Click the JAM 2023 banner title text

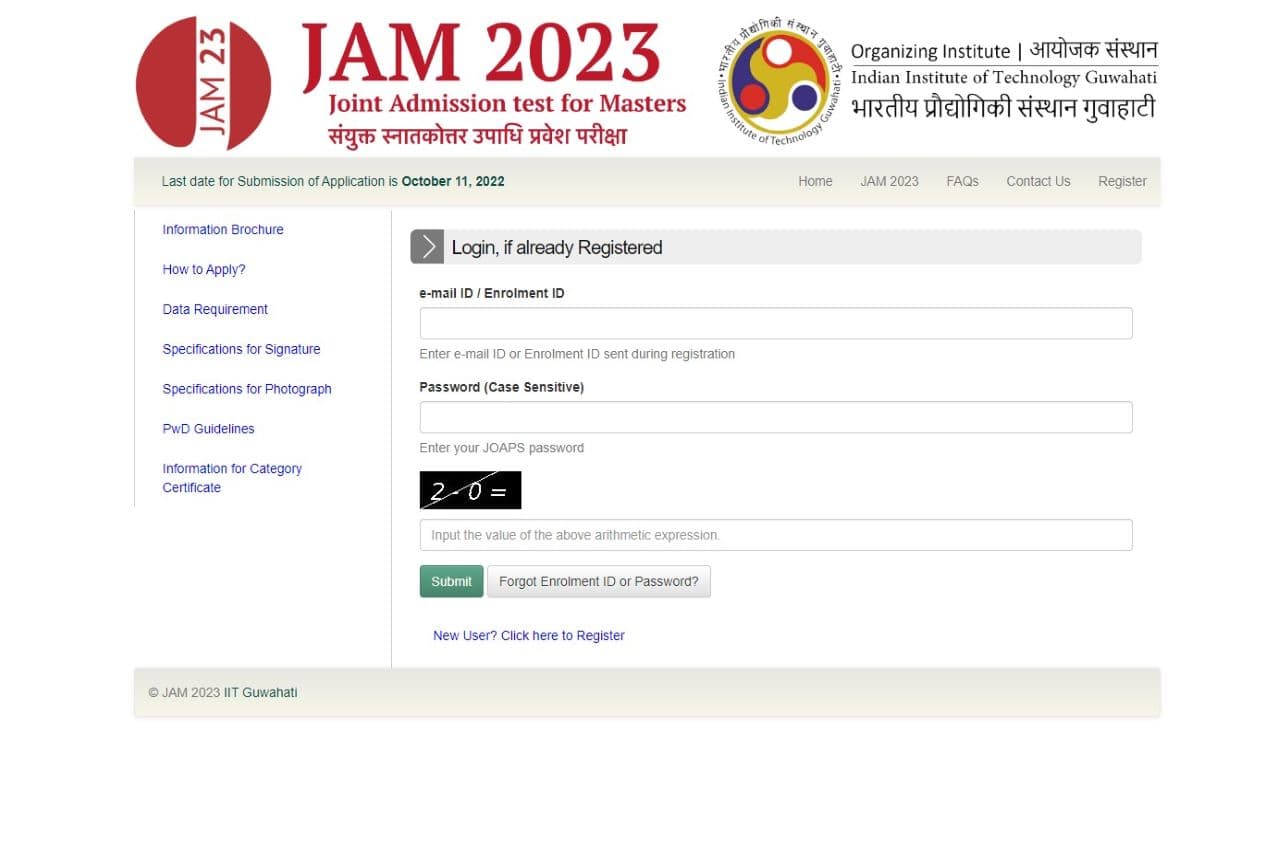[x=480, y=52]
